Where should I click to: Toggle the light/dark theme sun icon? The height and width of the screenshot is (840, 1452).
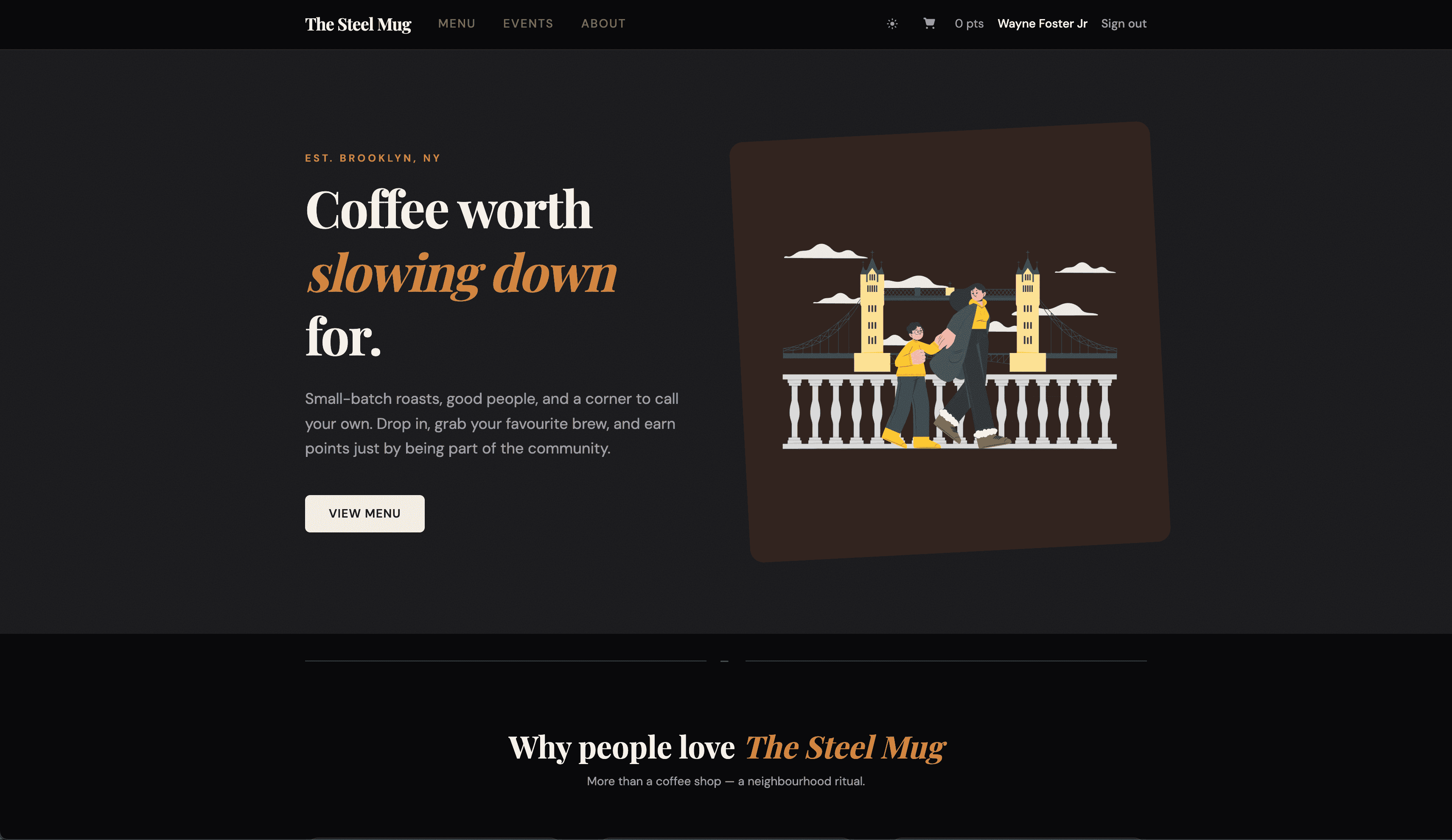pos(892,24)
